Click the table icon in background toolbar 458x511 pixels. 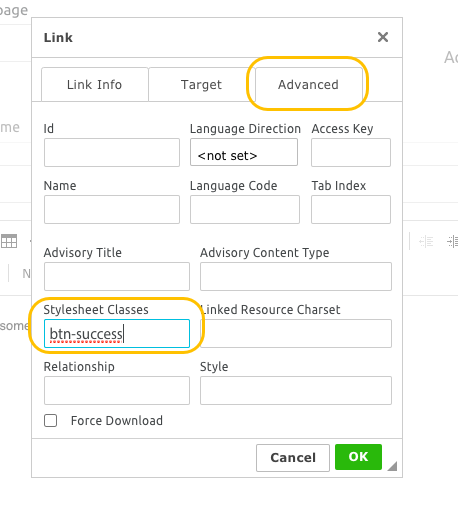pyautogui.click(x=9, y=241)
